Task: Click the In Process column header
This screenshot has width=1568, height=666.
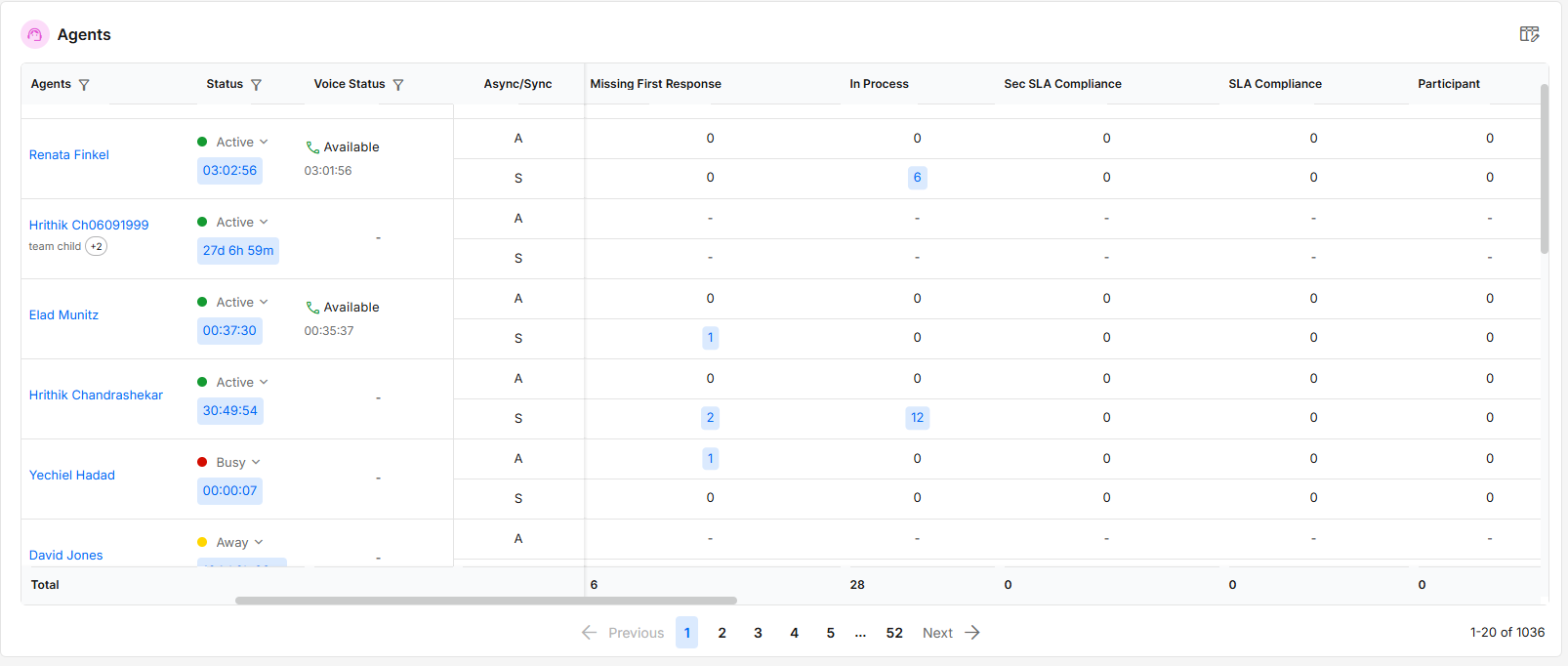Action: pyautogui.click(x=879, y=84)
